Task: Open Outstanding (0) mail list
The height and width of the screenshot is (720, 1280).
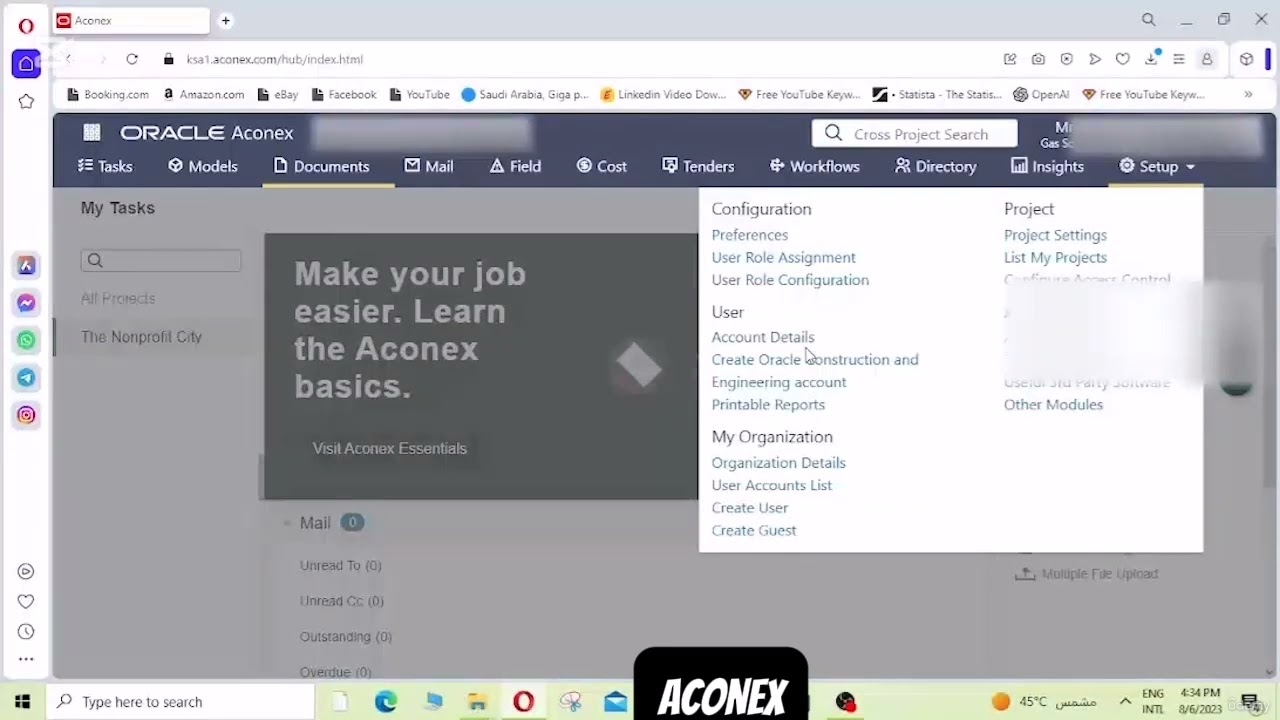Action: tap(345, 636)
